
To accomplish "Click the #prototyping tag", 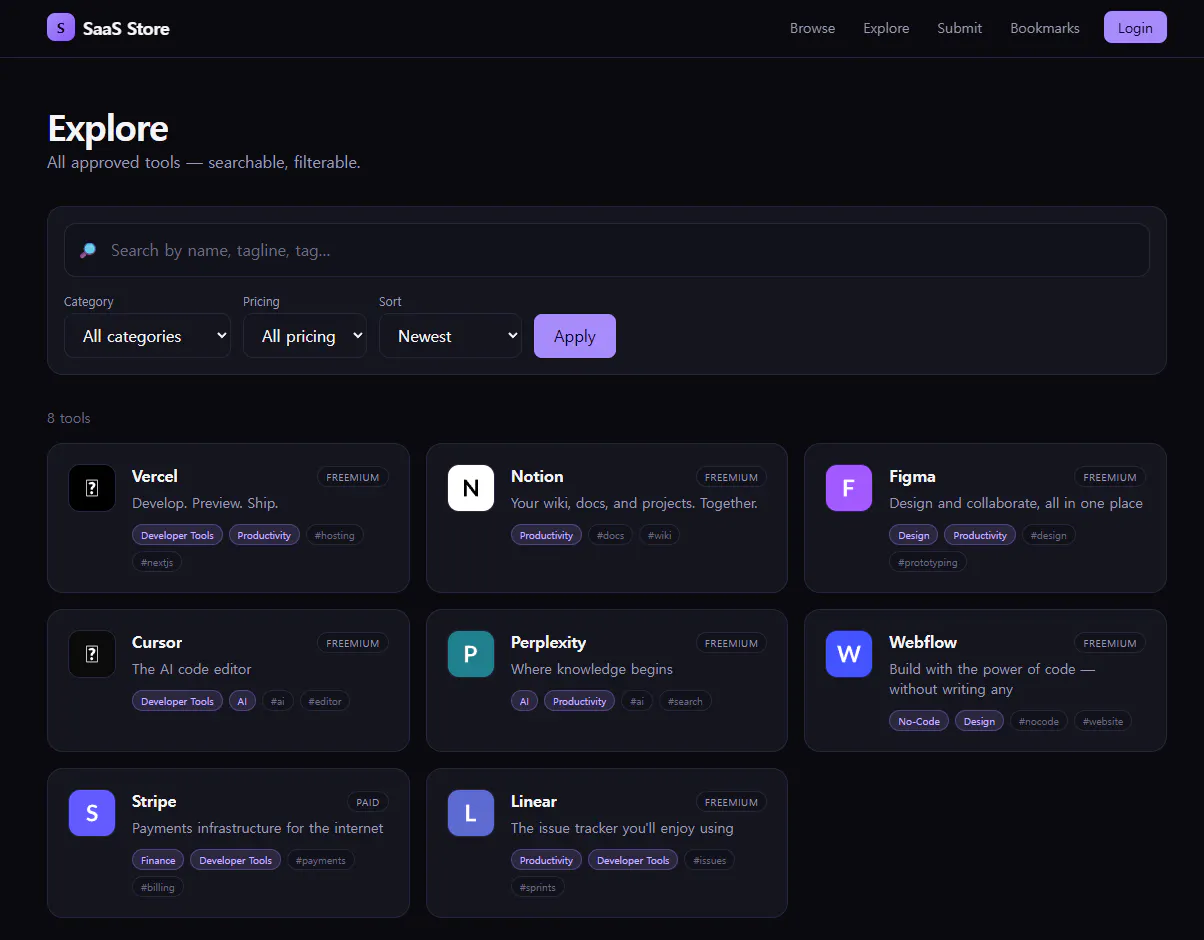I will 928,562.
